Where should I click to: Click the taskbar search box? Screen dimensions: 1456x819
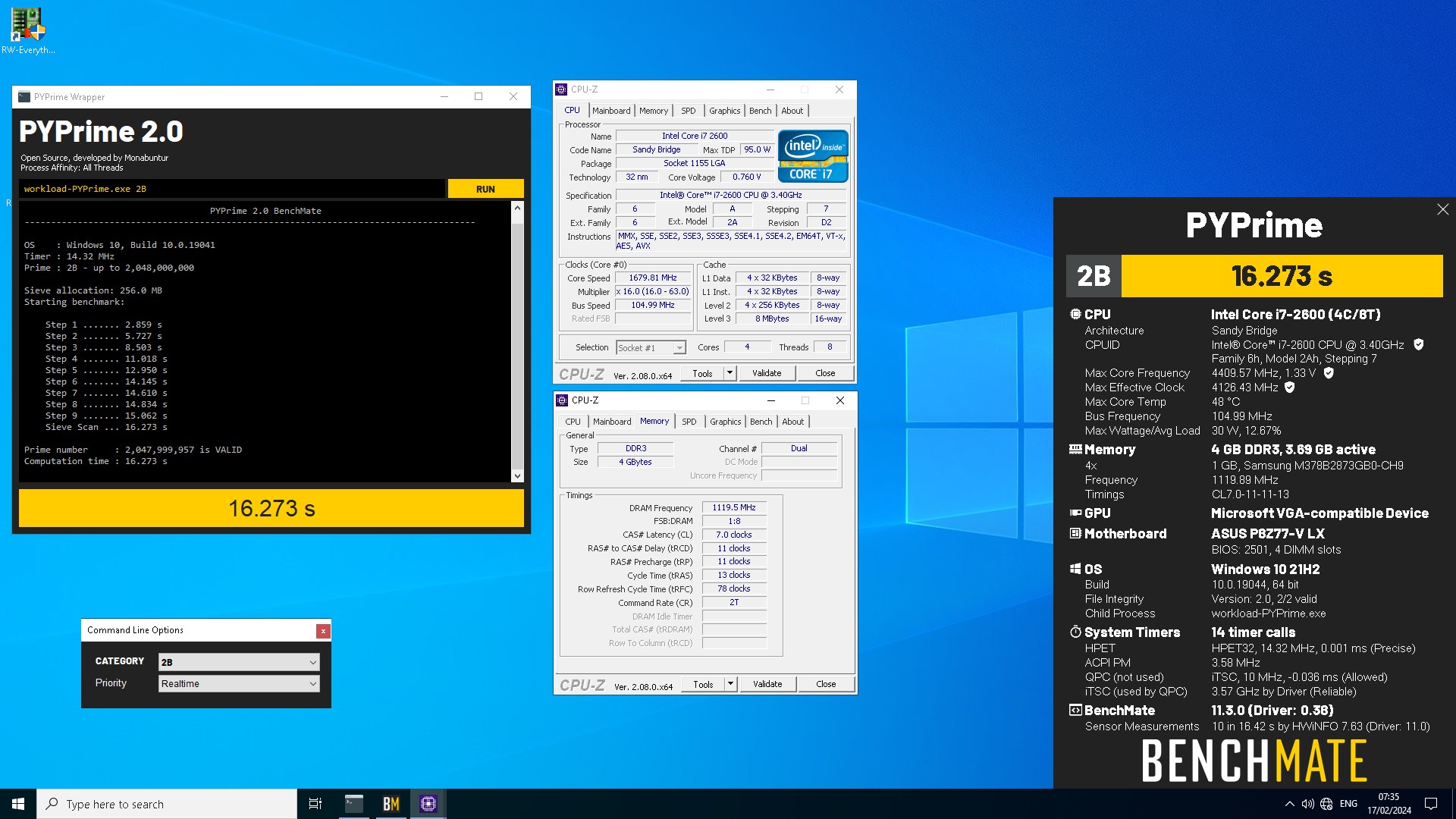167,804
